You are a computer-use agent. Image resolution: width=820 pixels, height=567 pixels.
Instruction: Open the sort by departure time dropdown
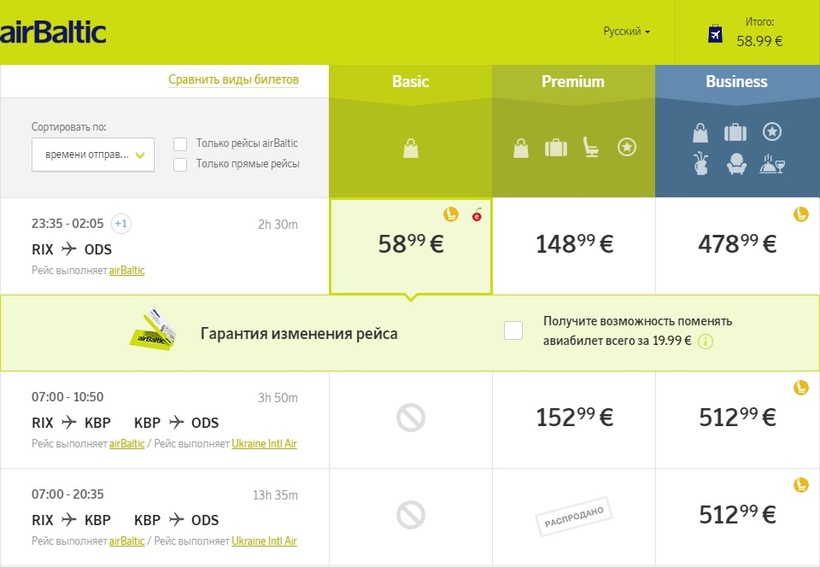(x=93, y=154)
